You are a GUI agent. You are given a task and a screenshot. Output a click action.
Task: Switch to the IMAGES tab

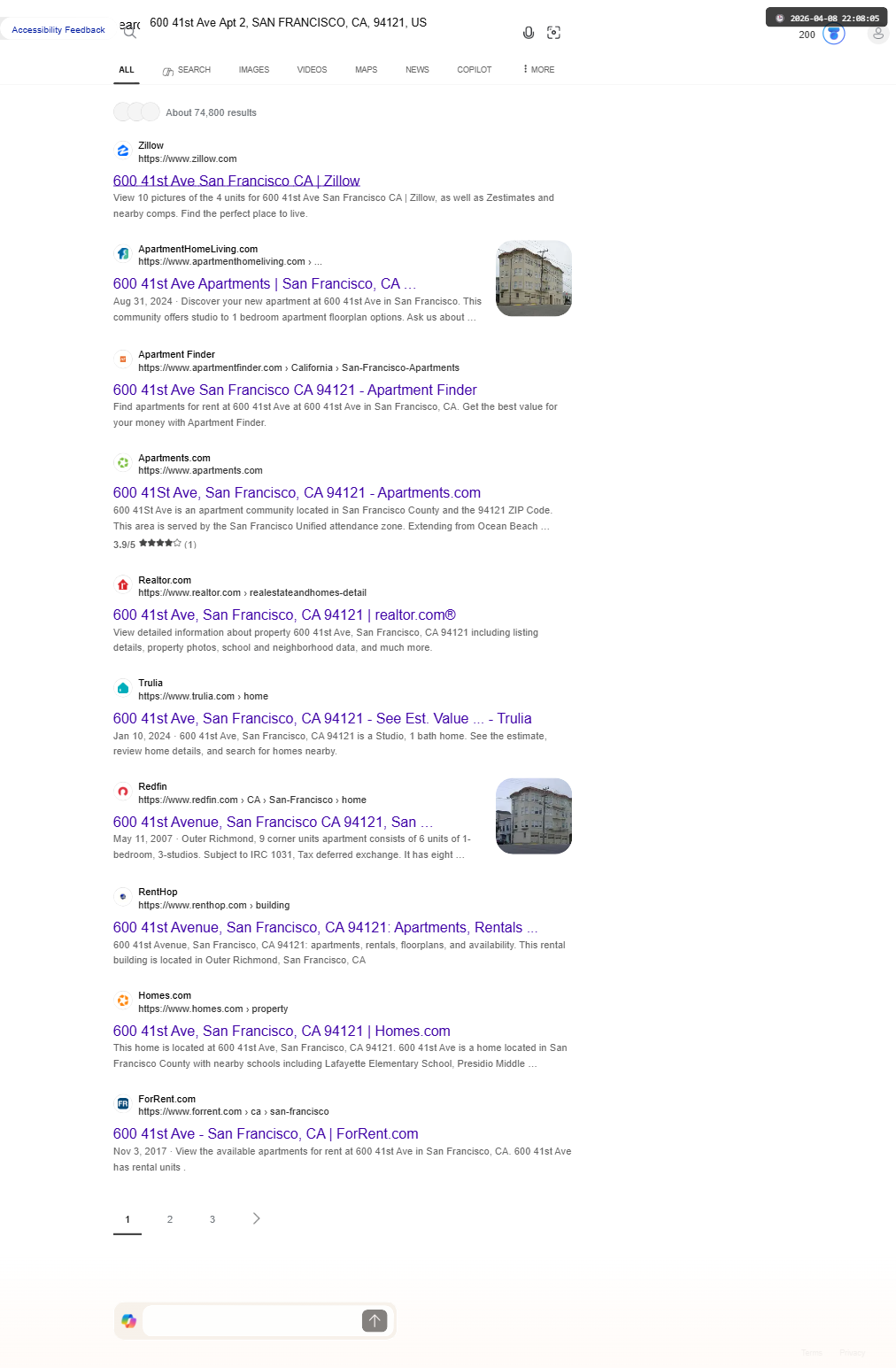[x=254, y=70]
